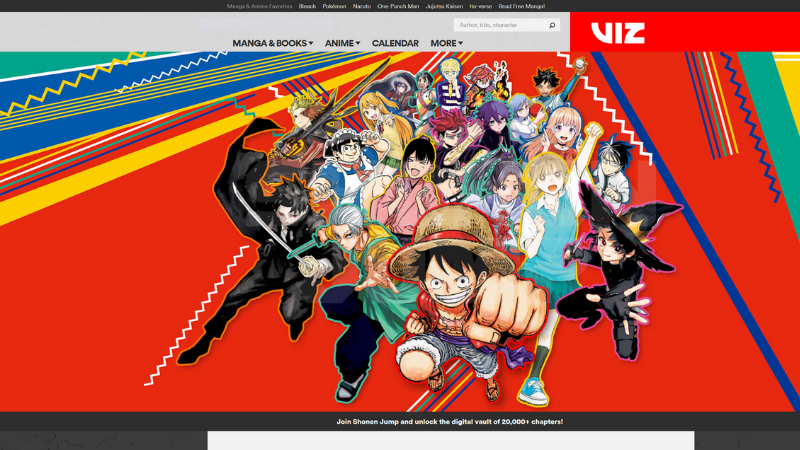Click the Read Free Manga! link
The height and width of the screenshot is (450, 800).
(x=521, y=6)
